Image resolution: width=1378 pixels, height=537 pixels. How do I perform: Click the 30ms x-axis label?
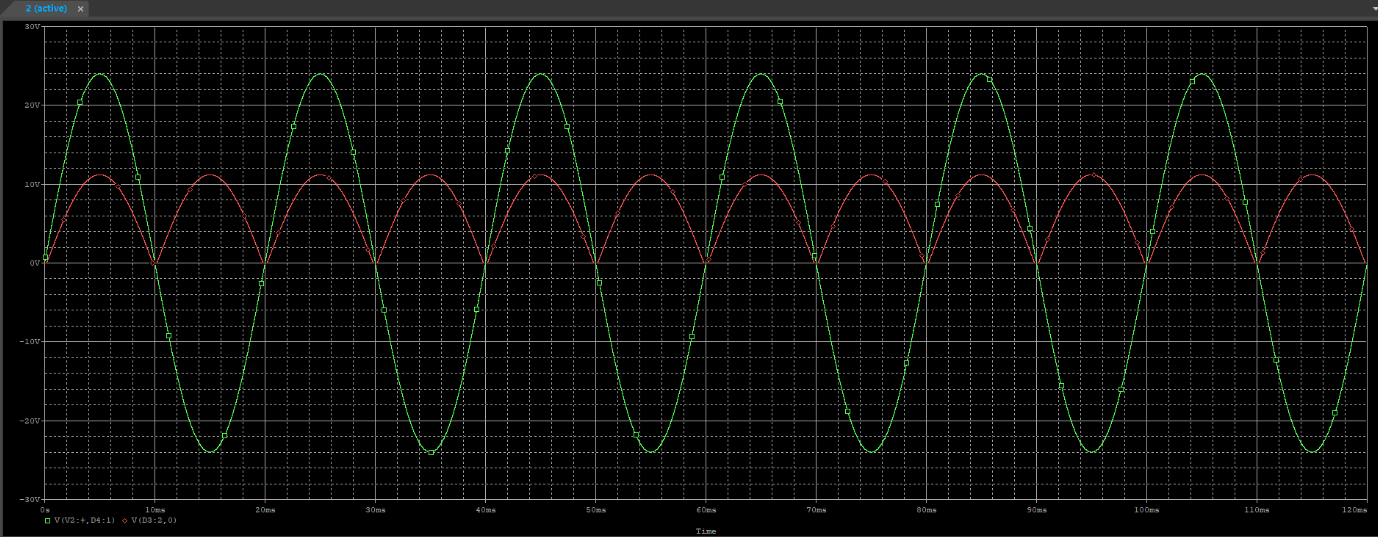point(375,509)
